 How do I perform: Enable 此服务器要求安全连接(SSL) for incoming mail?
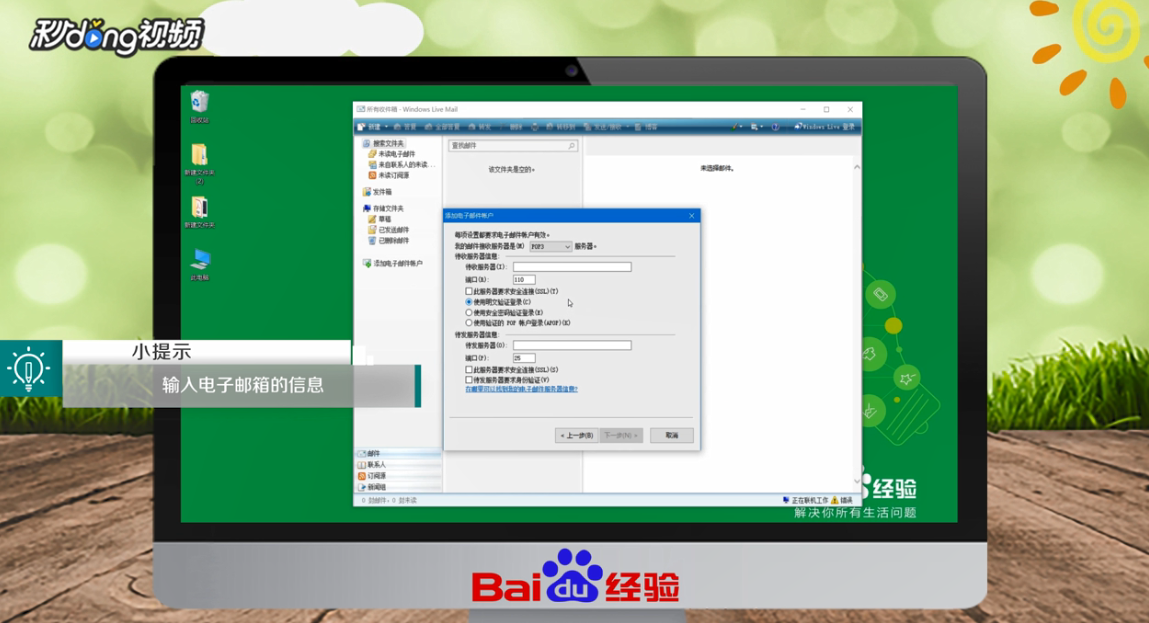point(467,291)
